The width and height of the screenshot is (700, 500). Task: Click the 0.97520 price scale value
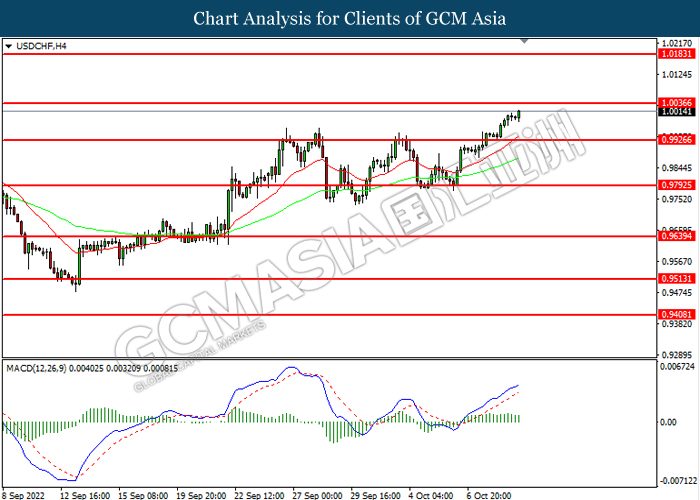coord(677,199)
